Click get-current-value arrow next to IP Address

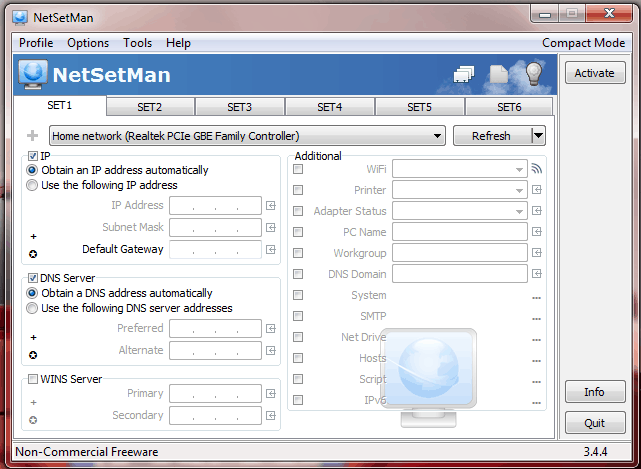(x=271, y=206)
